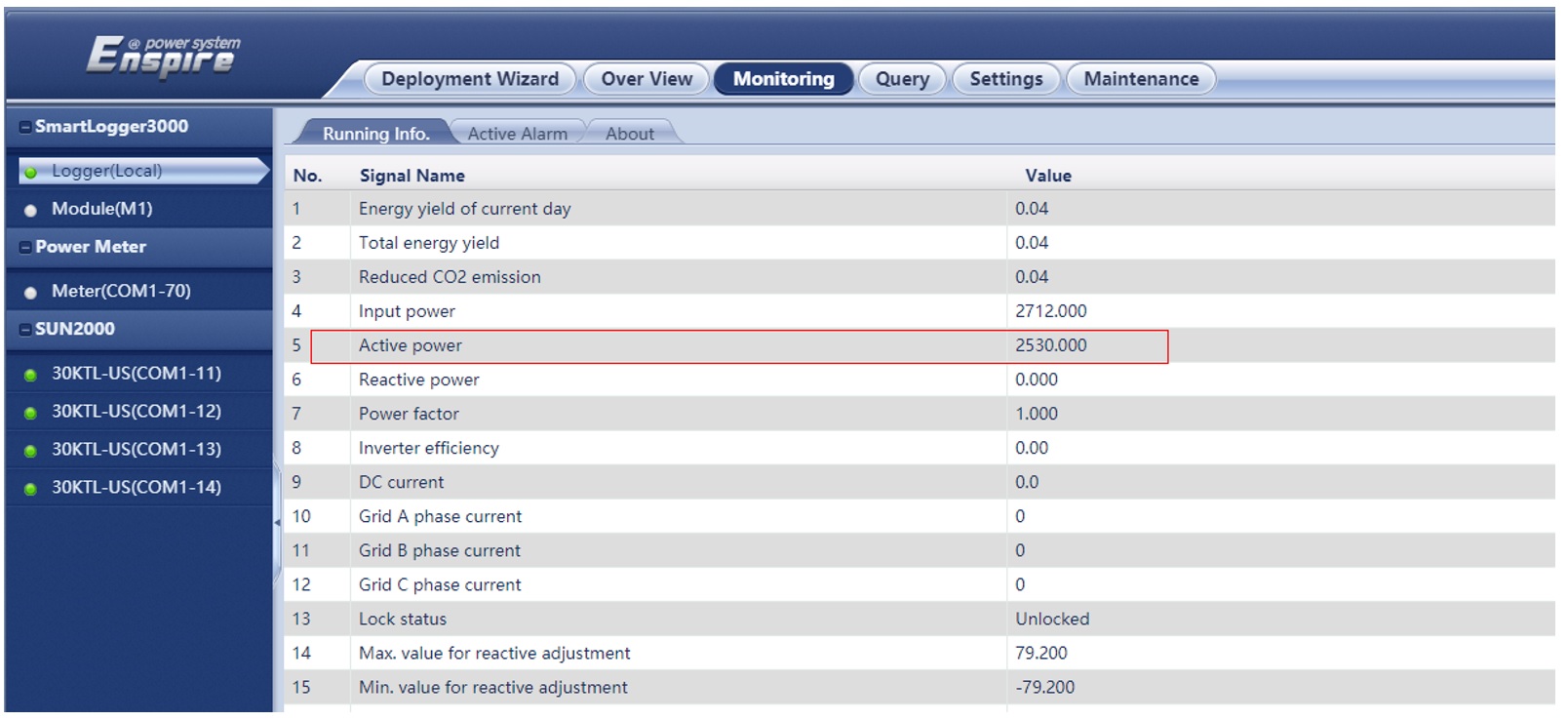Select the Monitoring tab

tap(784, 79)
